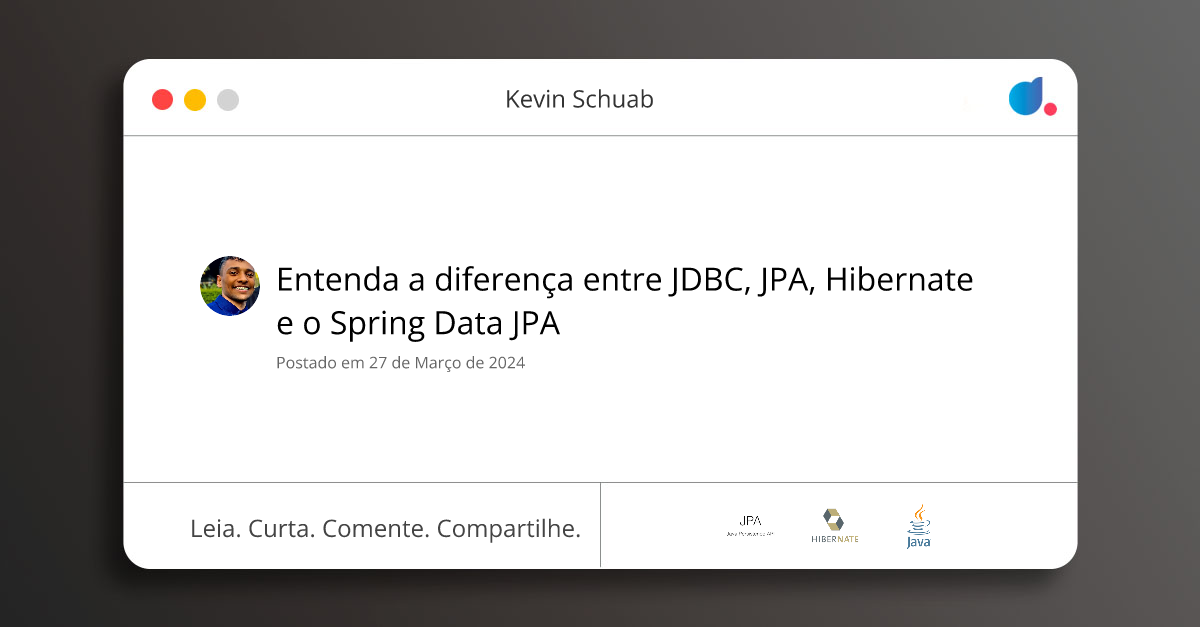Click the blue D-shaped brand logo
Viewport: 1200px width, 628px height.
click(x=1026, y=96)
